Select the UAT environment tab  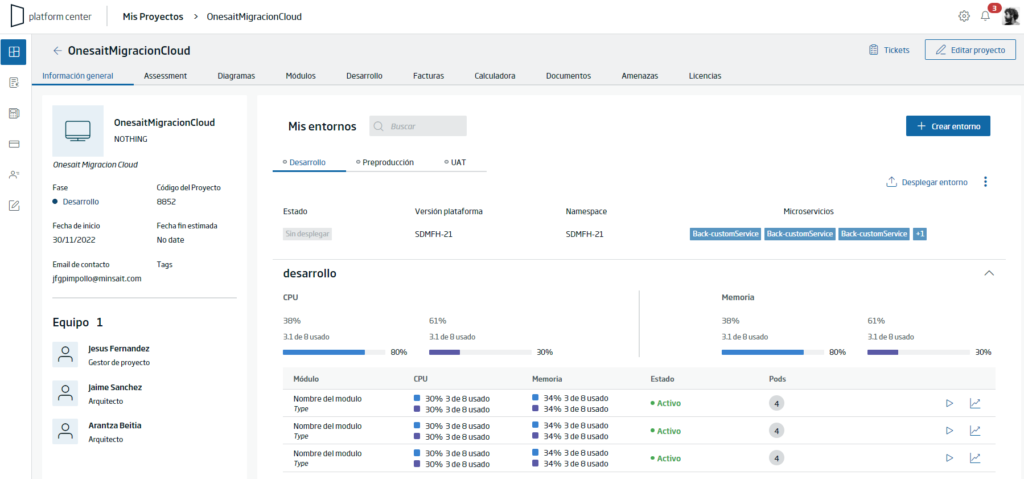pos(455,162)
